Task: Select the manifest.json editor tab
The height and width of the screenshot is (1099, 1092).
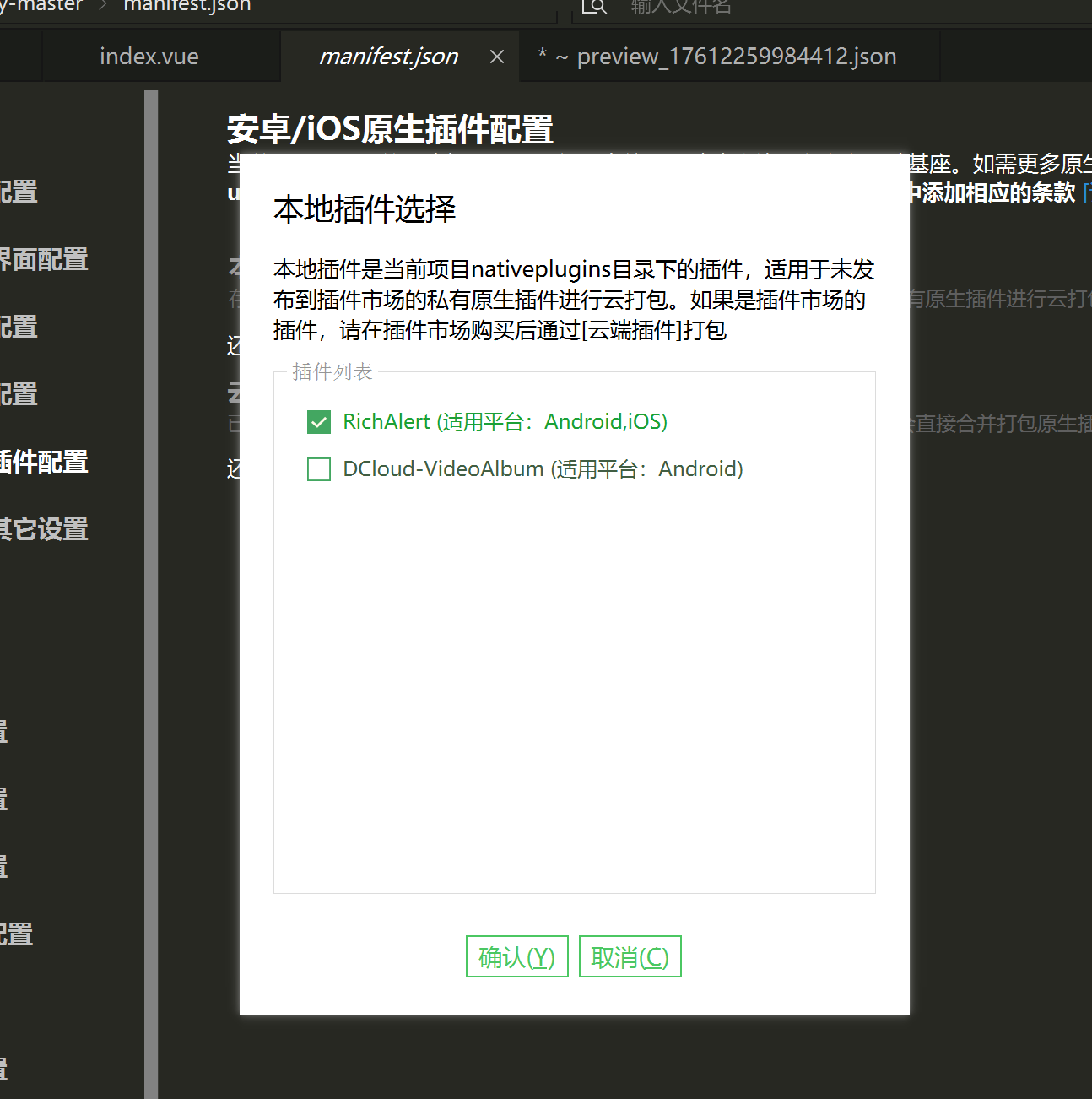Action: click(x=388, y=57)
